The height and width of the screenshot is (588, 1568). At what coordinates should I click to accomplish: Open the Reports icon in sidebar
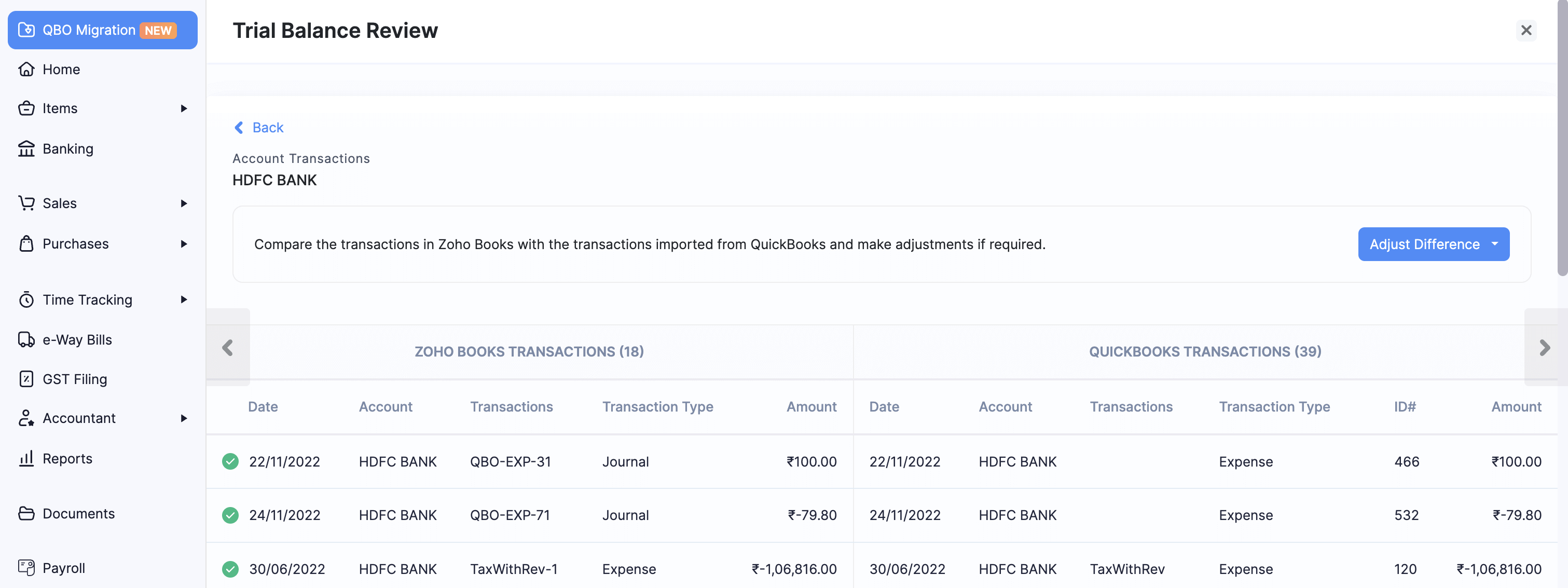pos(27,458)
